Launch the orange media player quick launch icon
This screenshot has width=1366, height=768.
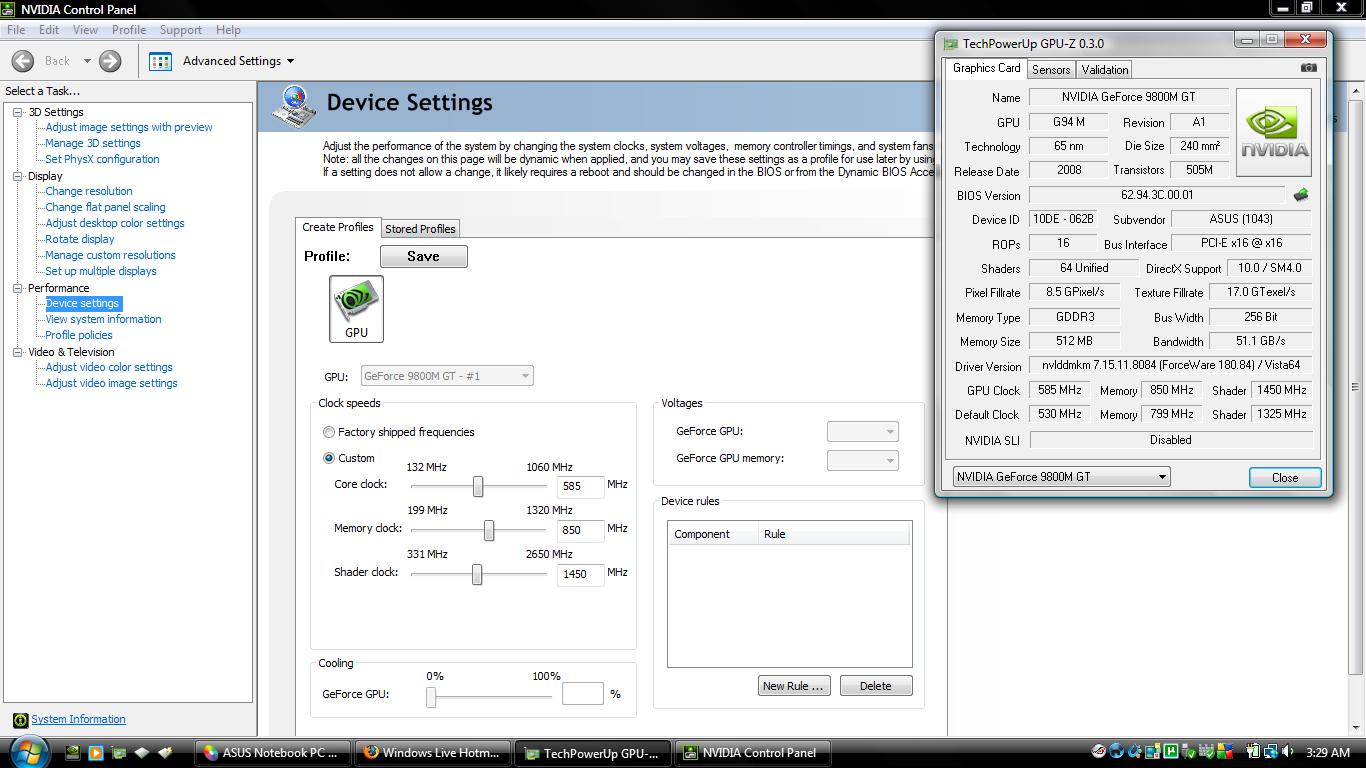click(96, 752)
